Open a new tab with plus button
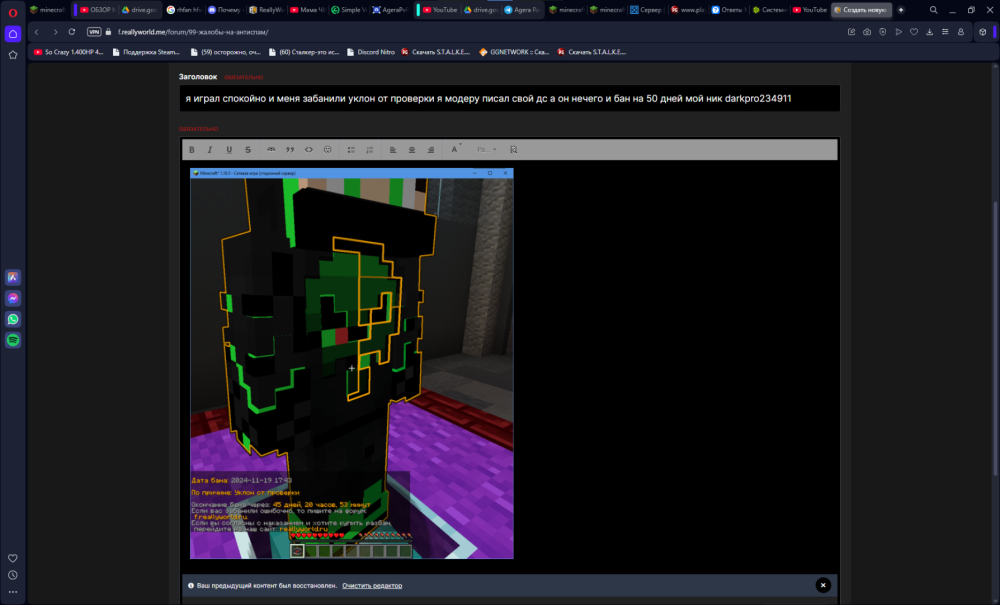 [901, 10]
